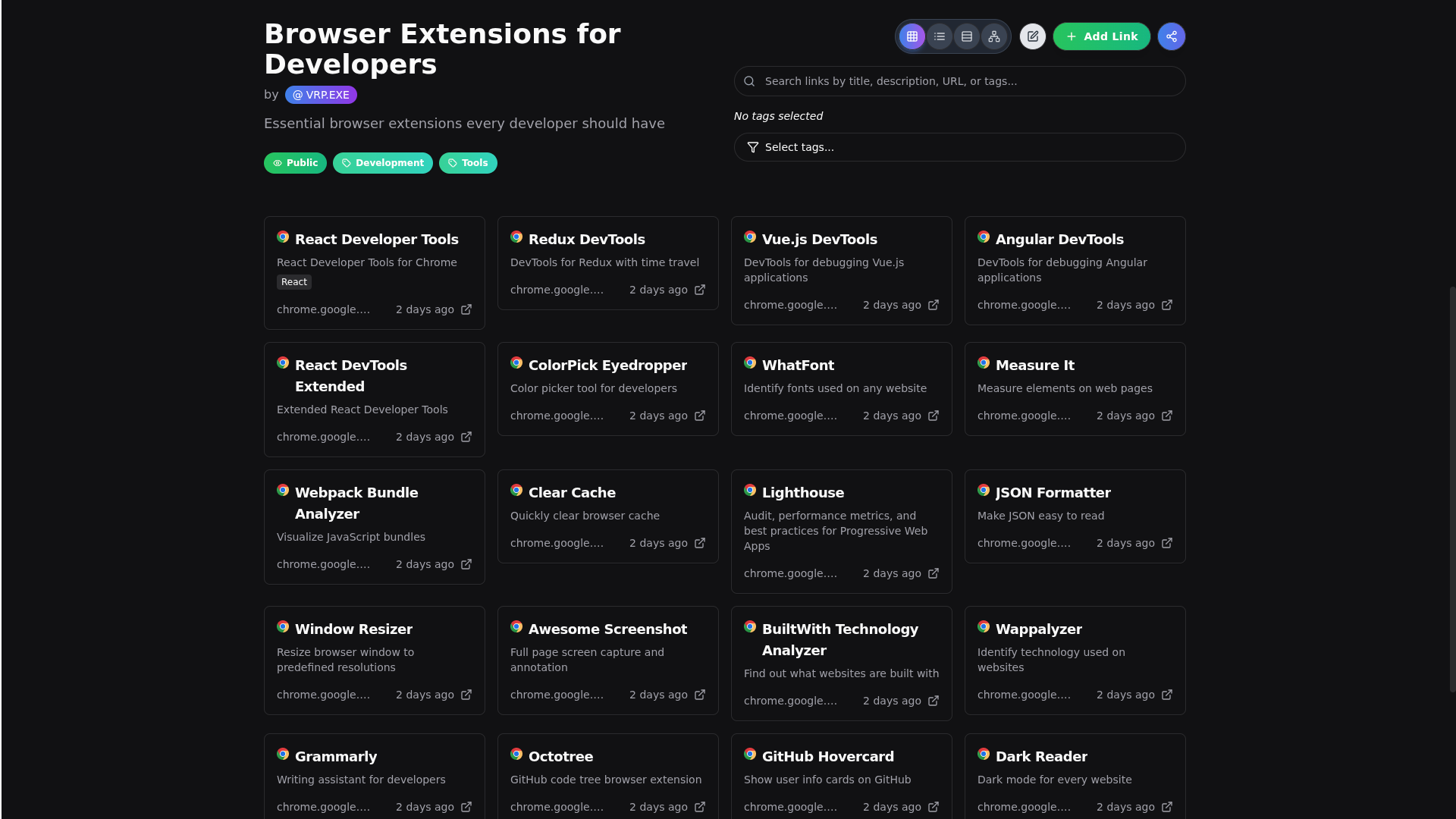The width and height of the screenshot is (1456, 819).
Task: Click 'Find out what websites are built with'
Action: (x=841, y=673)
